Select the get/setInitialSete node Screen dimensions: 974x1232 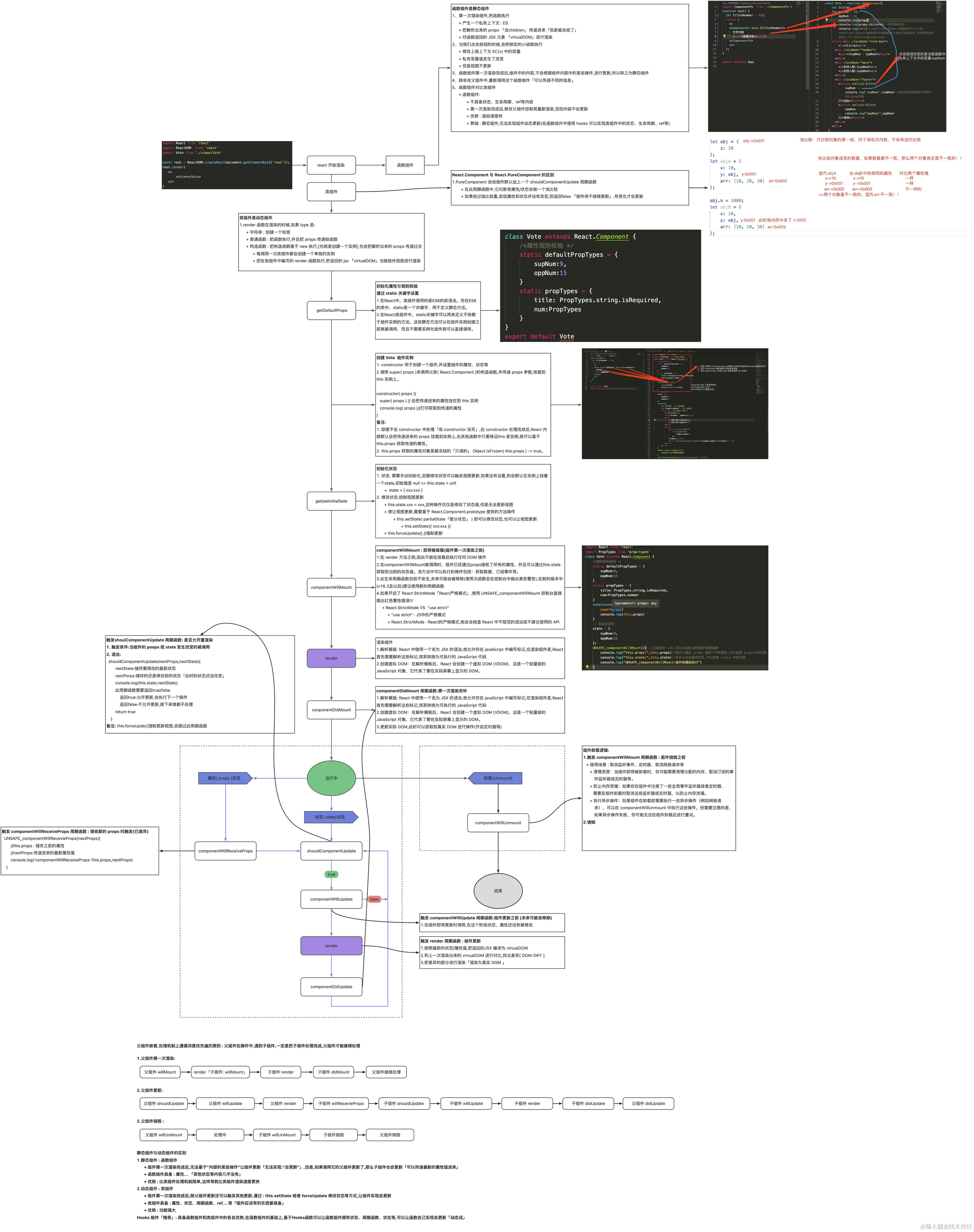click(331, 501)
